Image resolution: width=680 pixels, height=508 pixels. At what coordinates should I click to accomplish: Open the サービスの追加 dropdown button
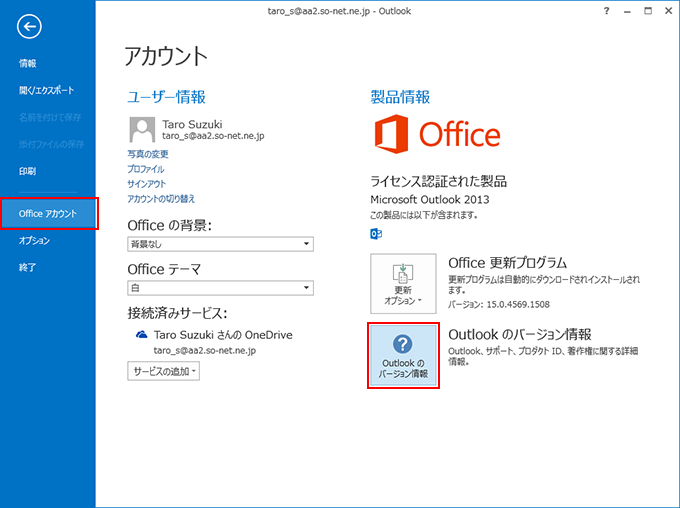(x=164, y=371)
